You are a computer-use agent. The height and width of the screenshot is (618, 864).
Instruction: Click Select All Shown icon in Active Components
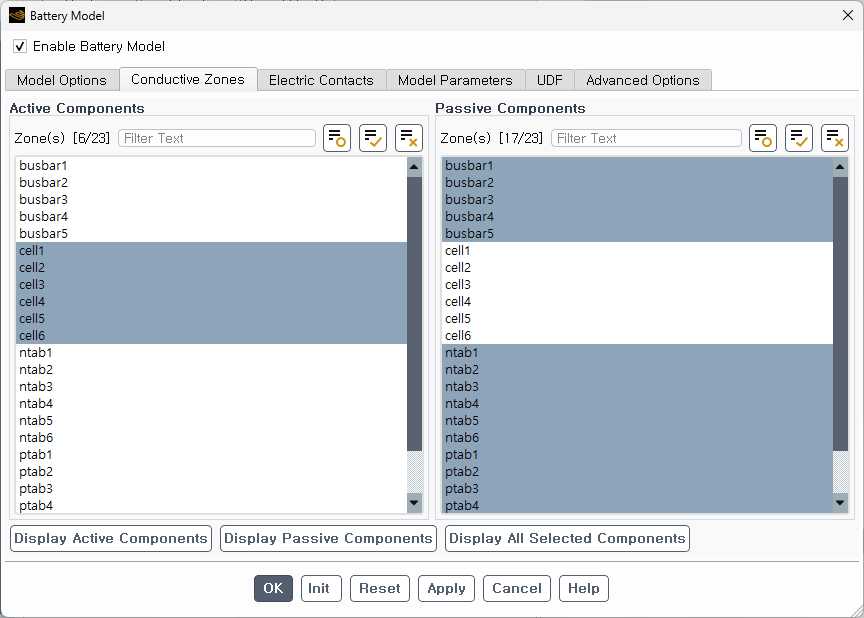(373, 138)
